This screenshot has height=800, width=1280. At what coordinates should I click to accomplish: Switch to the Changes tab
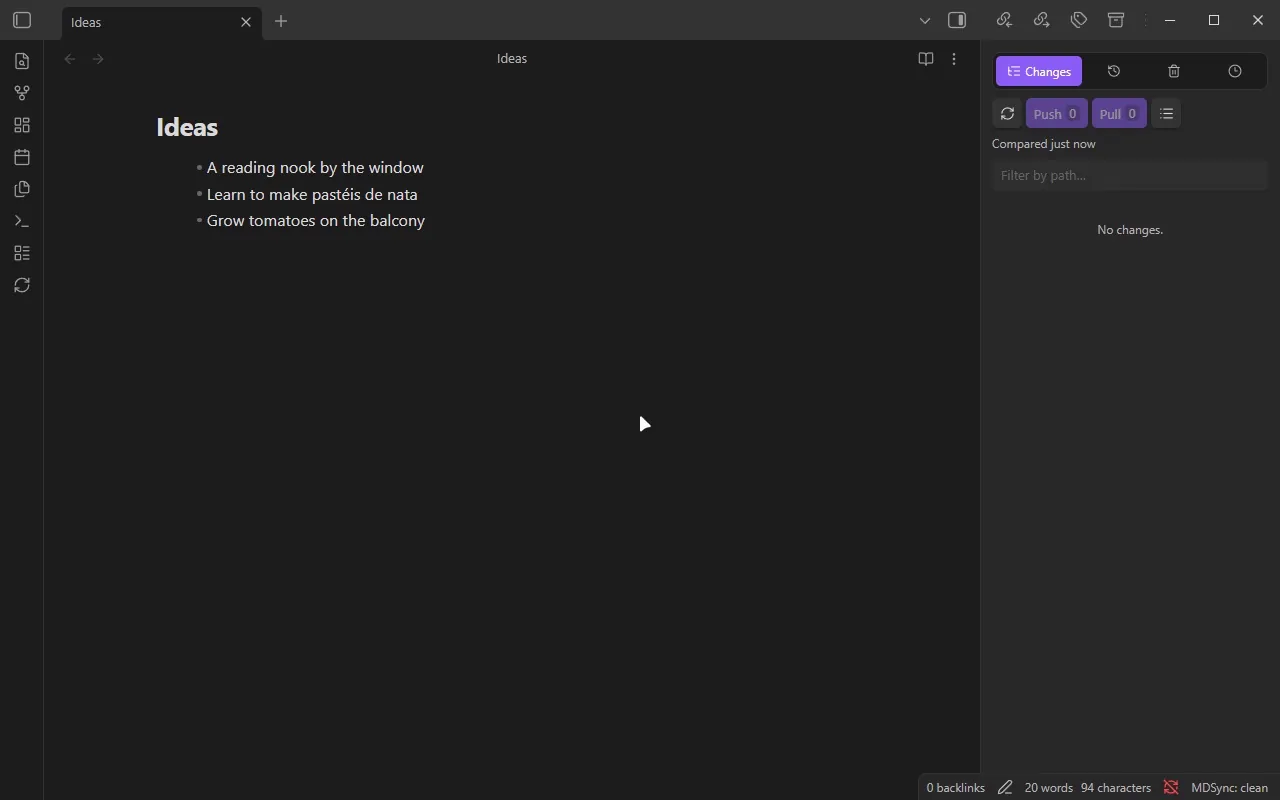coord(1039,71)
